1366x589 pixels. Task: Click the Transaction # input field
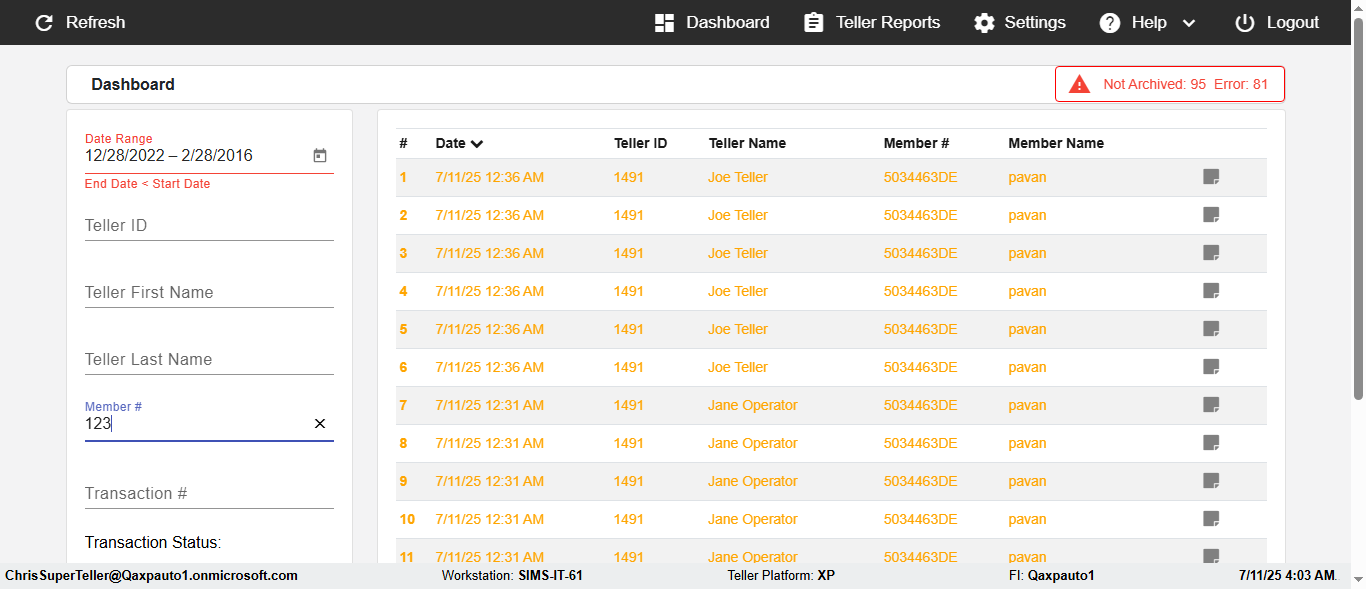click(x=209, y=494)
